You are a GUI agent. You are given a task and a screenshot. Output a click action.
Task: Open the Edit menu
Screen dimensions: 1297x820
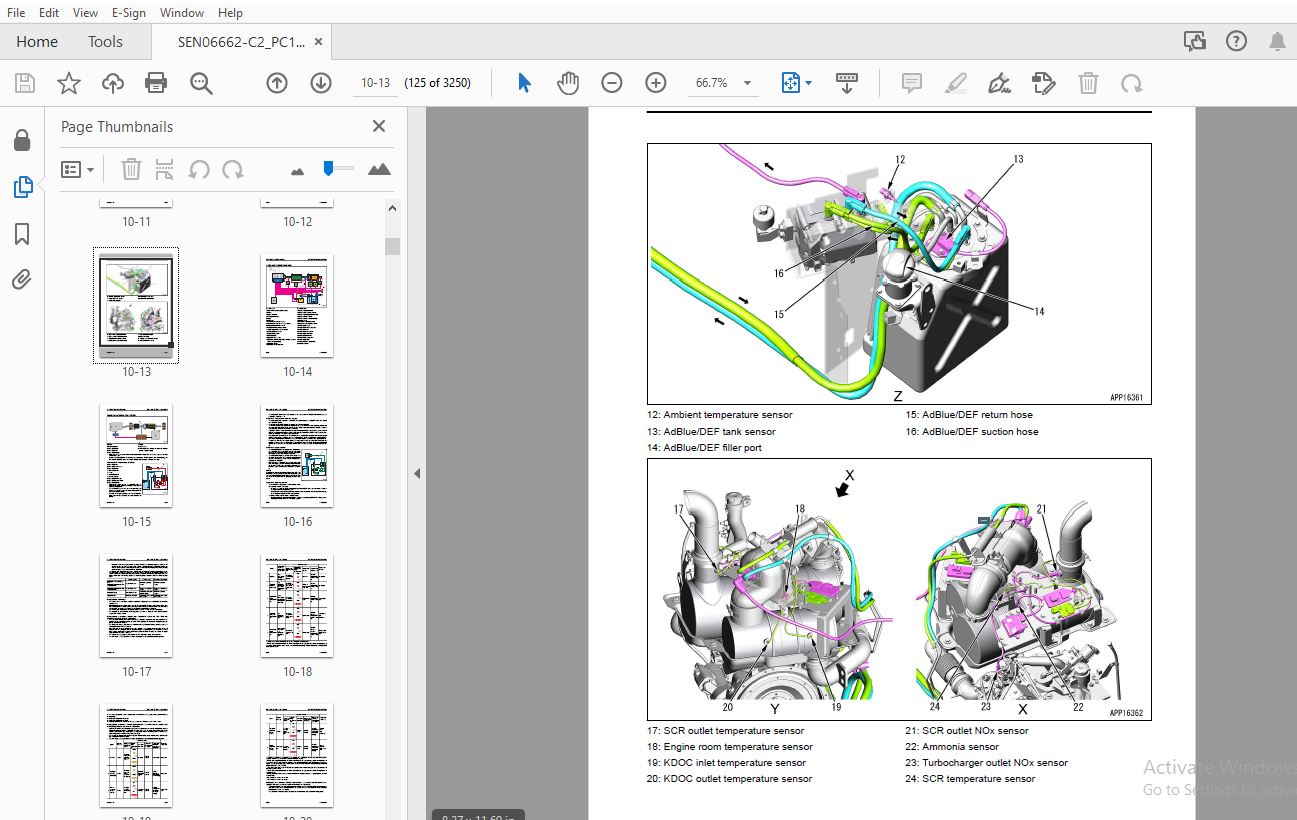(x=49, y=12)
